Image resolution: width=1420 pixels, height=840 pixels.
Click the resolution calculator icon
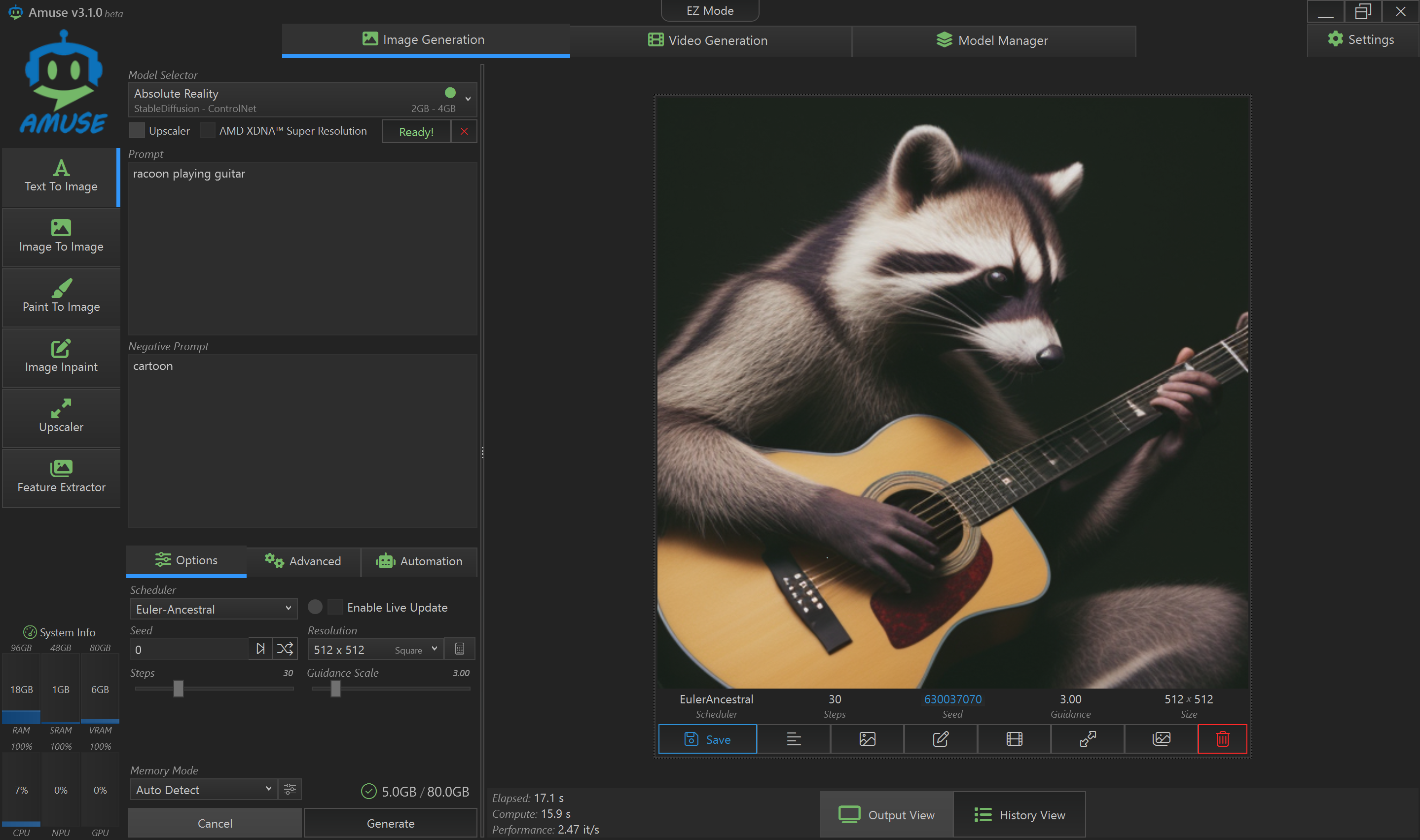[459, 649]
